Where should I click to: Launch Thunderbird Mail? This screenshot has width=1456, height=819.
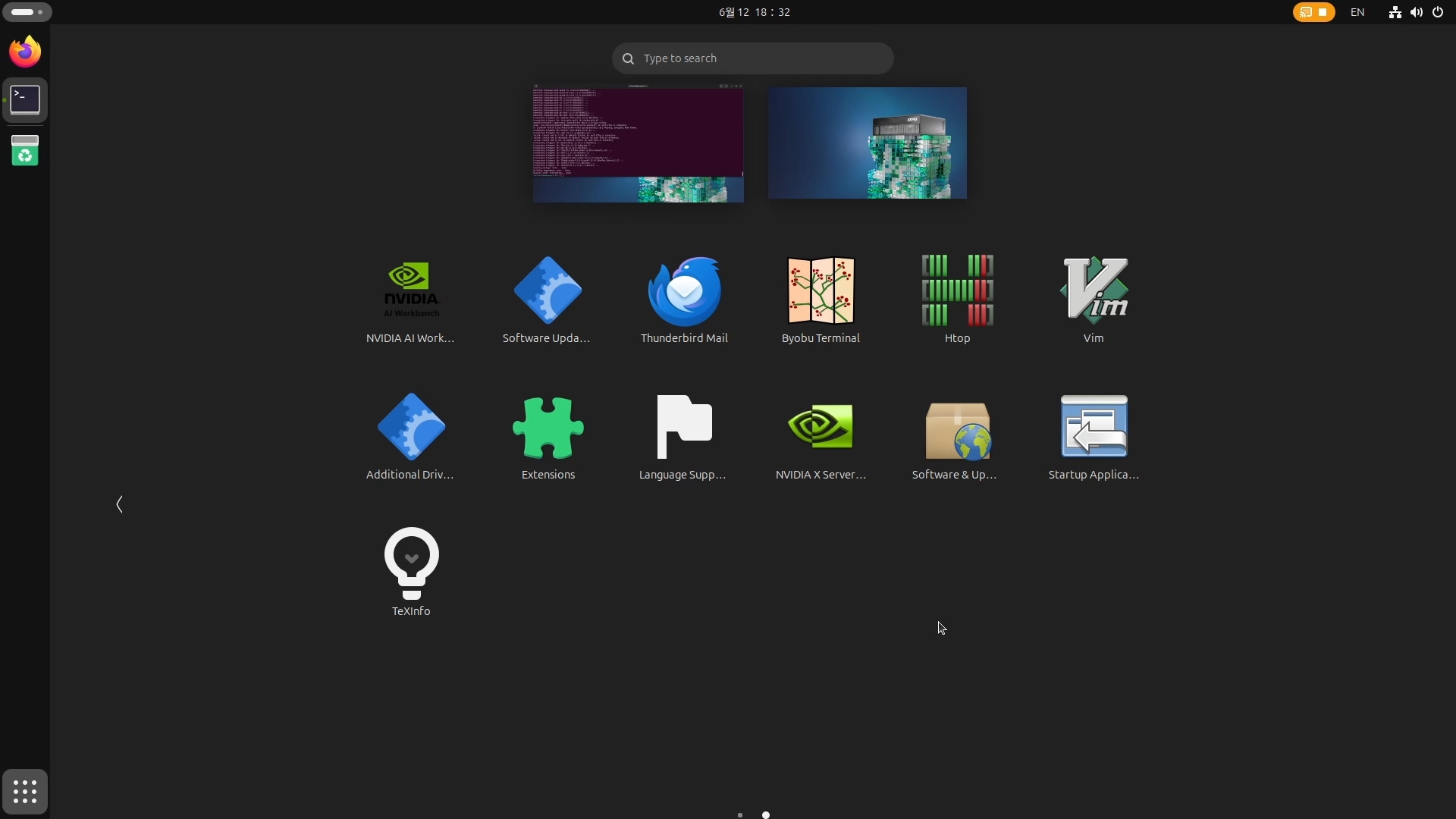point(684,300)
